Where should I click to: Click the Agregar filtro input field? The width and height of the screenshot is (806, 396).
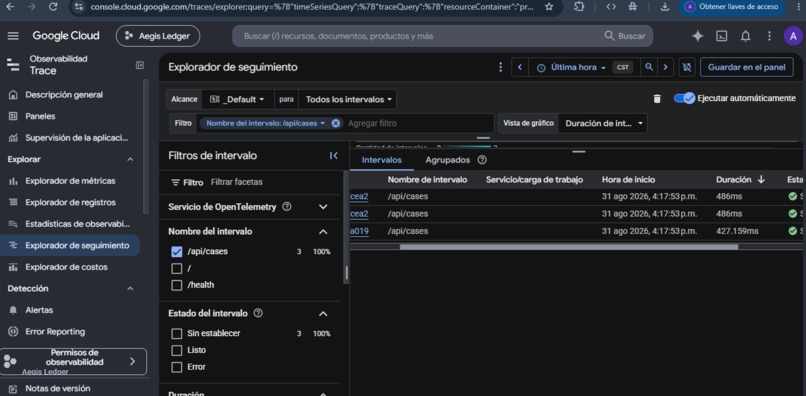click(419, 123)
